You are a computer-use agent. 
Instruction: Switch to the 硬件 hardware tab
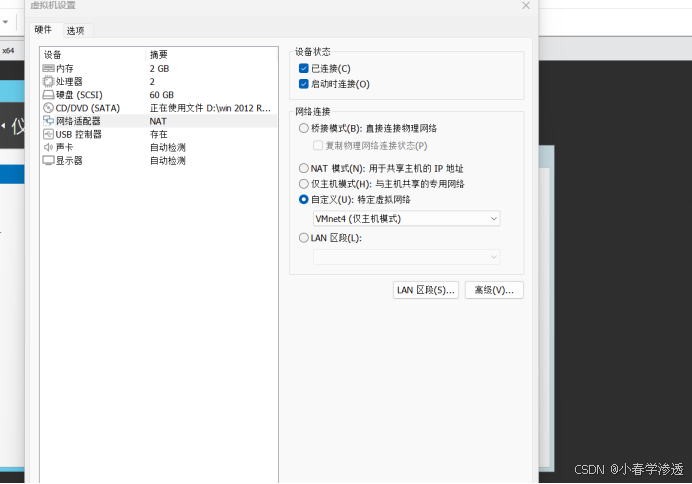[43, 30]
